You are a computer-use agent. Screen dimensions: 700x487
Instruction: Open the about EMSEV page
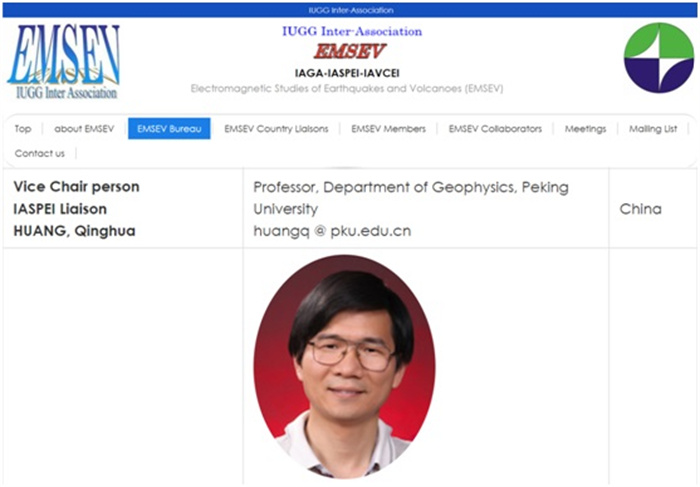click(84, 129)
